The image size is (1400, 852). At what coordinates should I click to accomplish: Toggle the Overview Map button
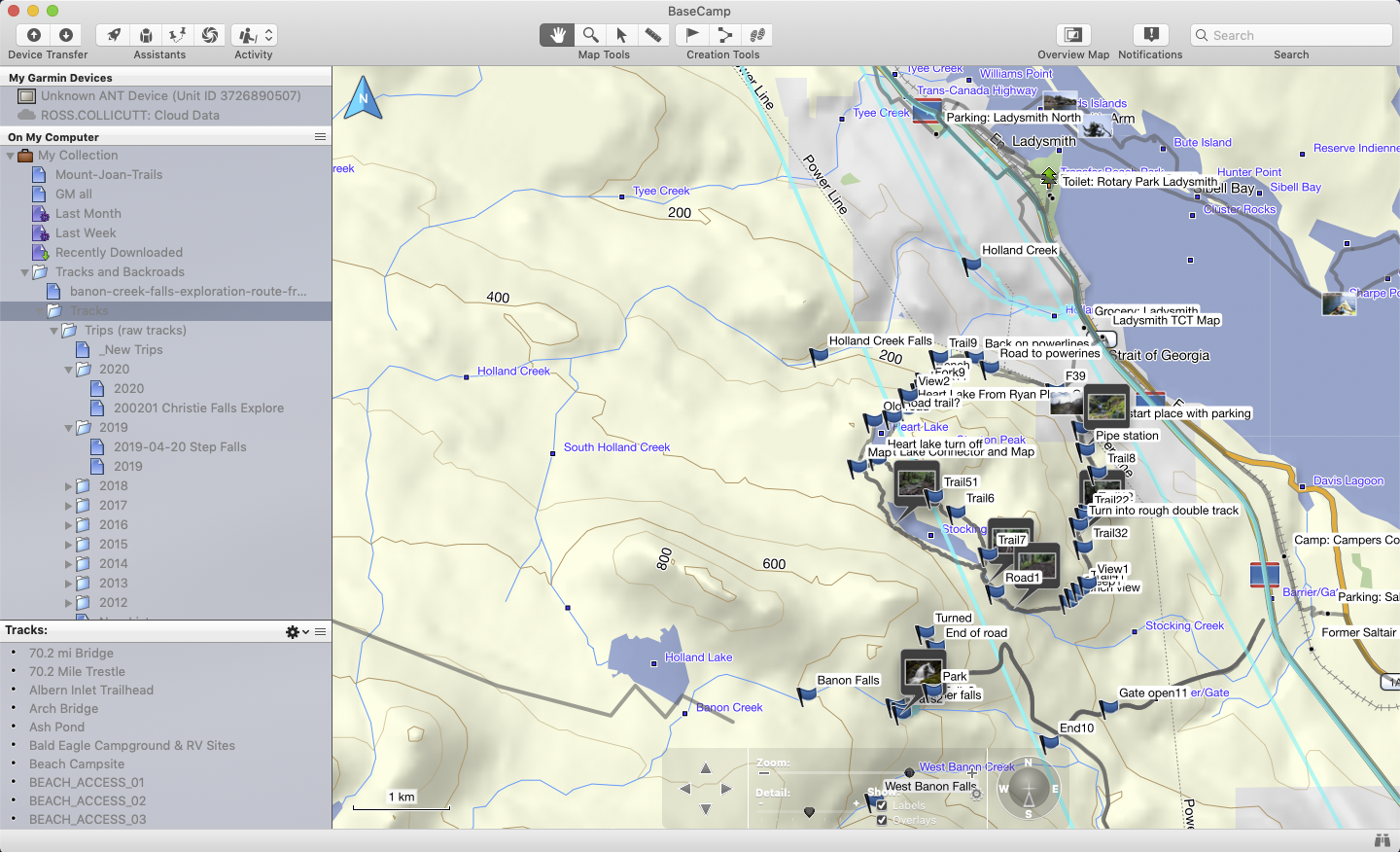[x=1072, y=35]
